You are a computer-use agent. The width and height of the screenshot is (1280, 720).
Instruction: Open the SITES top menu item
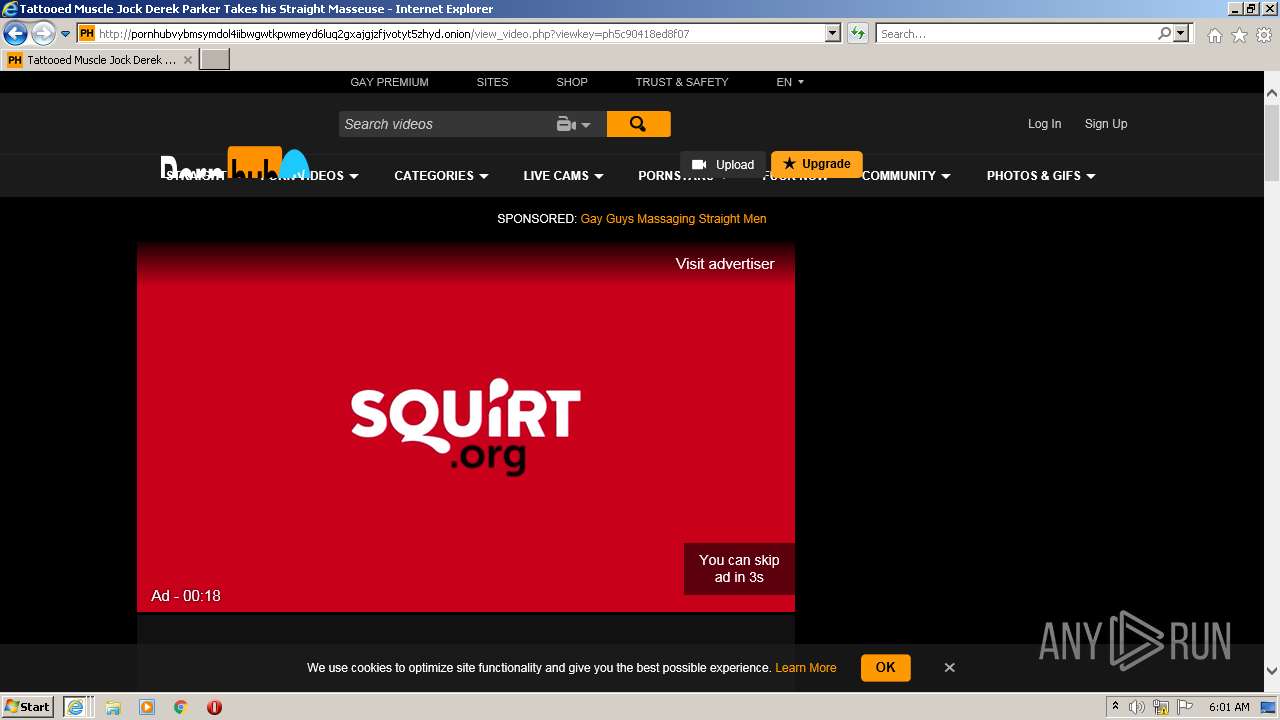[492, 82]
